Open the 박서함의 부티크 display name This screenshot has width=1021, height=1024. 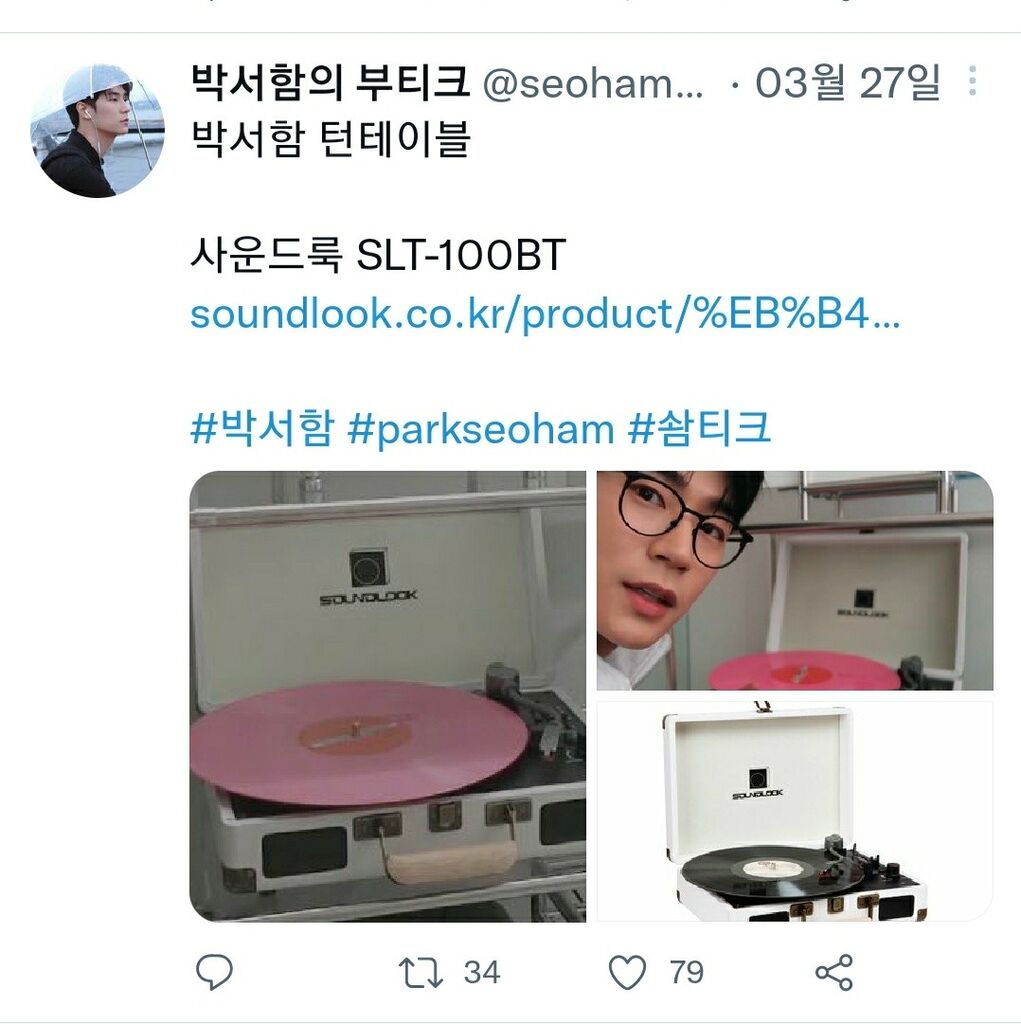tap(331, 82)
